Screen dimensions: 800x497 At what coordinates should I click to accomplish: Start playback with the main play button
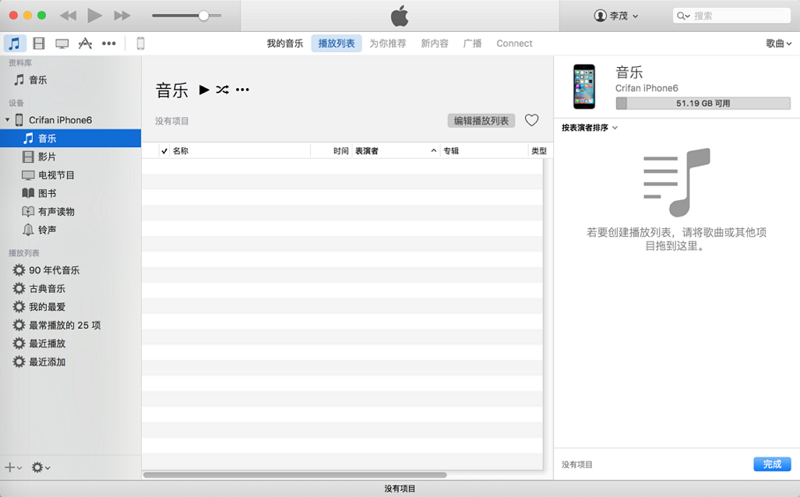tap(94, 15)
